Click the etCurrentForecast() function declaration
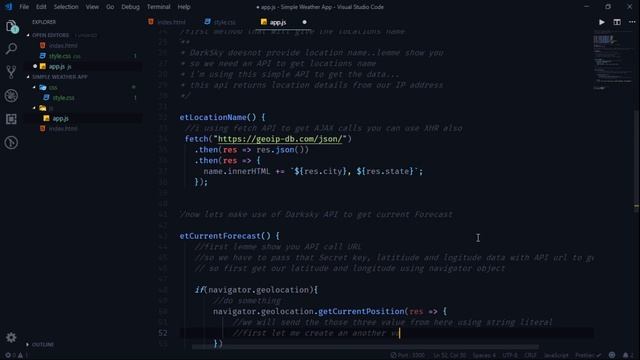The image size is (640, 360). (x=230, y=236)
